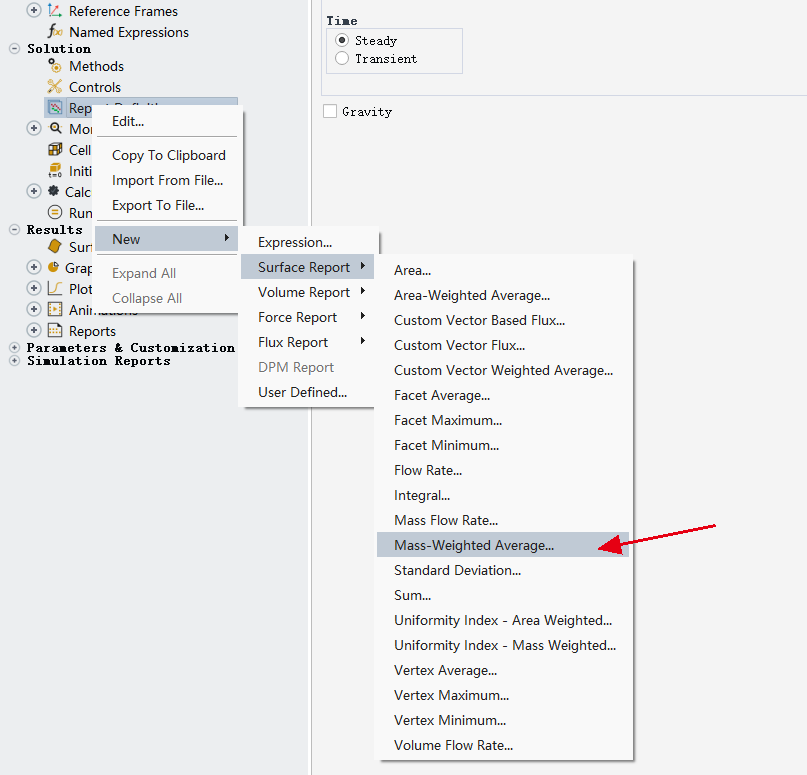Click Edit... in the context menu
Image resolution: width=807 pixels, height=775 pixels.
point(128,121)
